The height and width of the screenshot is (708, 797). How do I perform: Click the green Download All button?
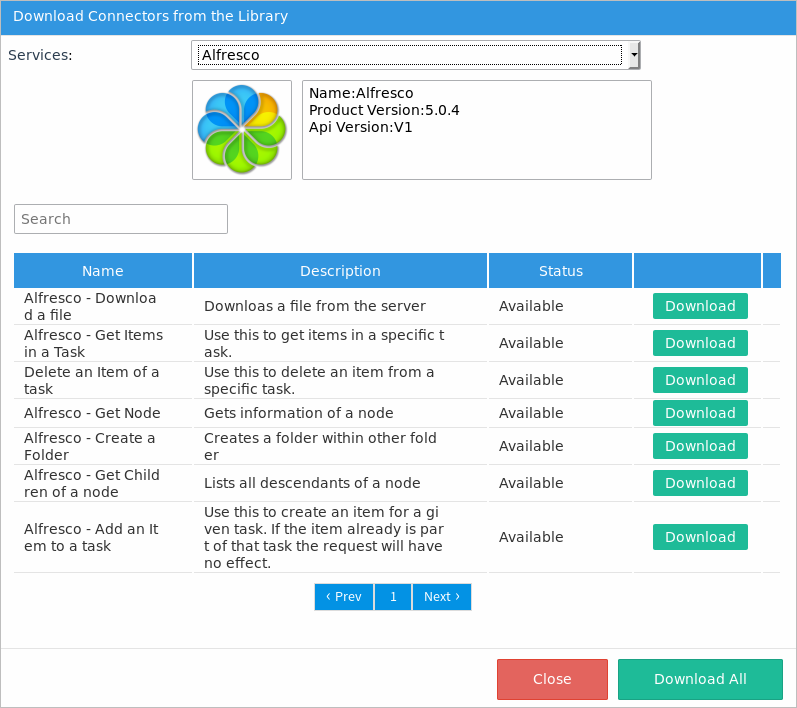pos(700,679)
